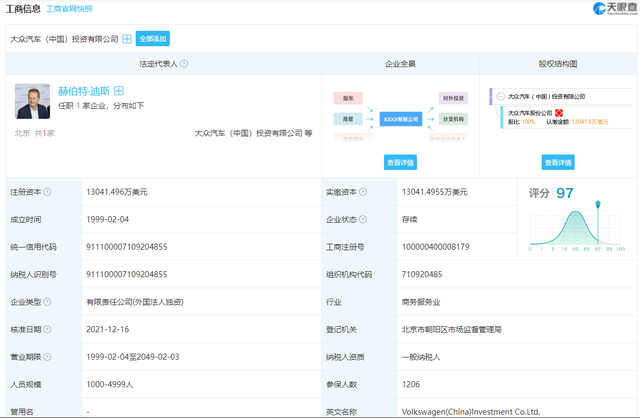Click help icon next to 企业类型
The height and width of the screenshot is (418, 640).
coord(47,302)
